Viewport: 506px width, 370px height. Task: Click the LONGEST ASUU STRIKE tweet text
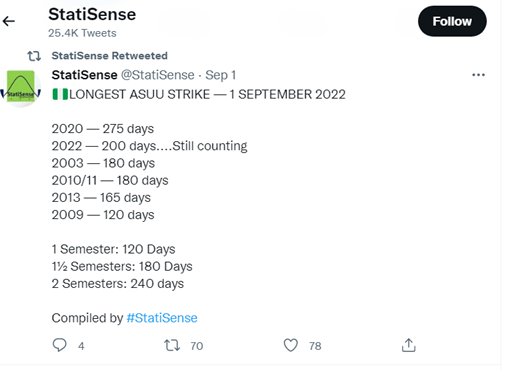(x=199, y=94)
